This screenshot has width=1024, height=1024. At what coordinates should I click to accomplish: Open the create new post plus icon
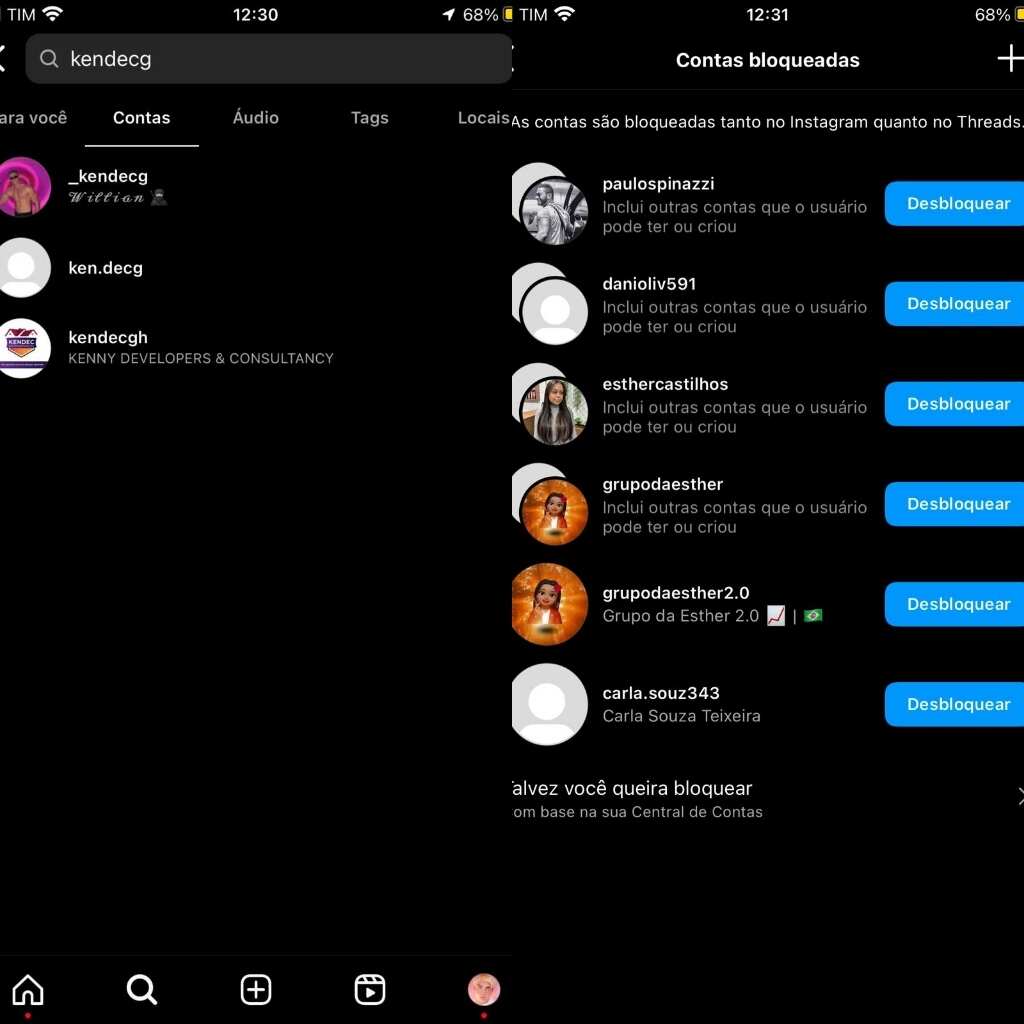(256, 989)
